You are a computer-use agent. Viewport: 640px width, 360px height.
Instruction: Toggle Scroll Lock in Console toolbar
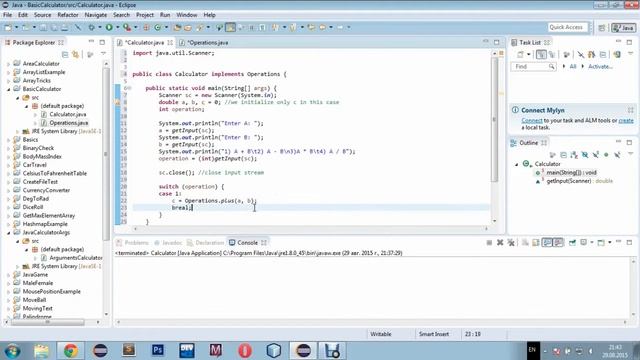[x=536, y=242]
